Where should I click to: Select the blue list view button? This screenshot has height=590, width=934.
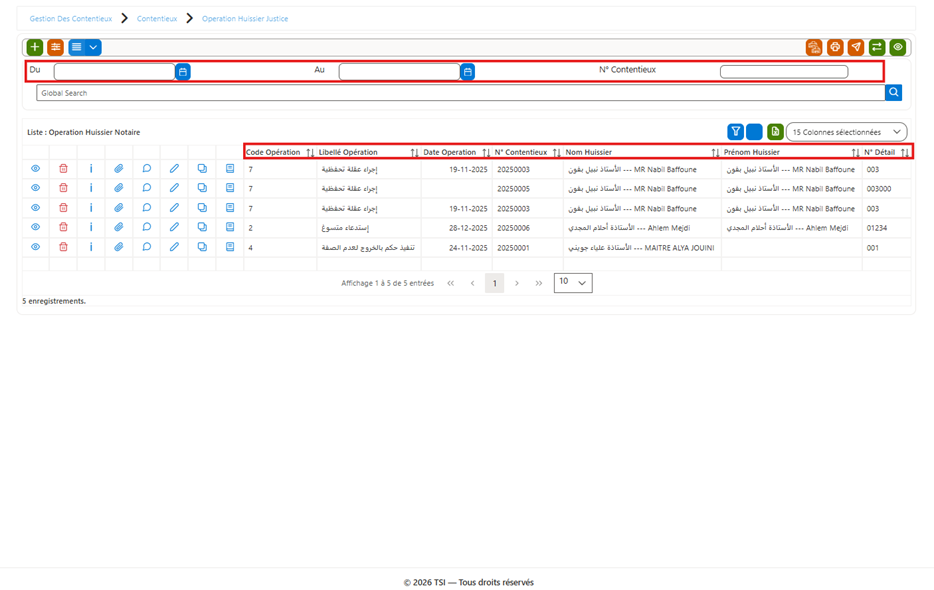coord(77,47)
